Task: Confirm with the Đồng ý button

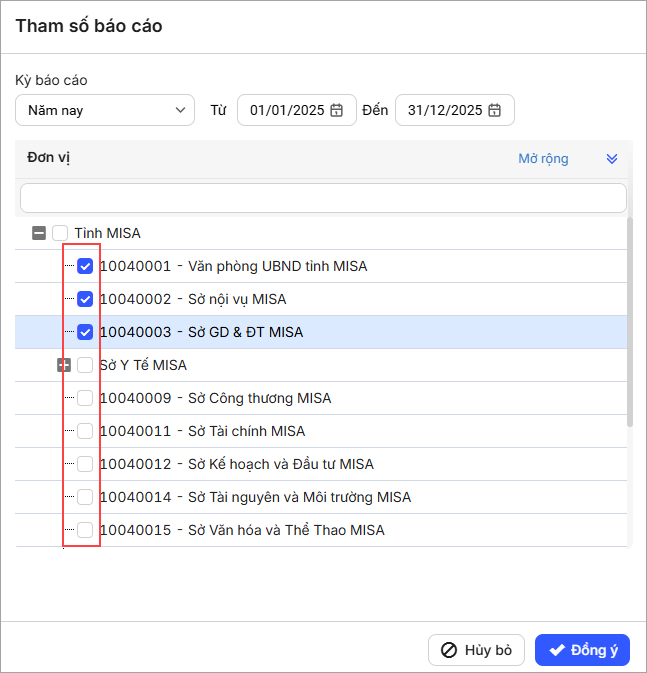Action: coord(583,650)
